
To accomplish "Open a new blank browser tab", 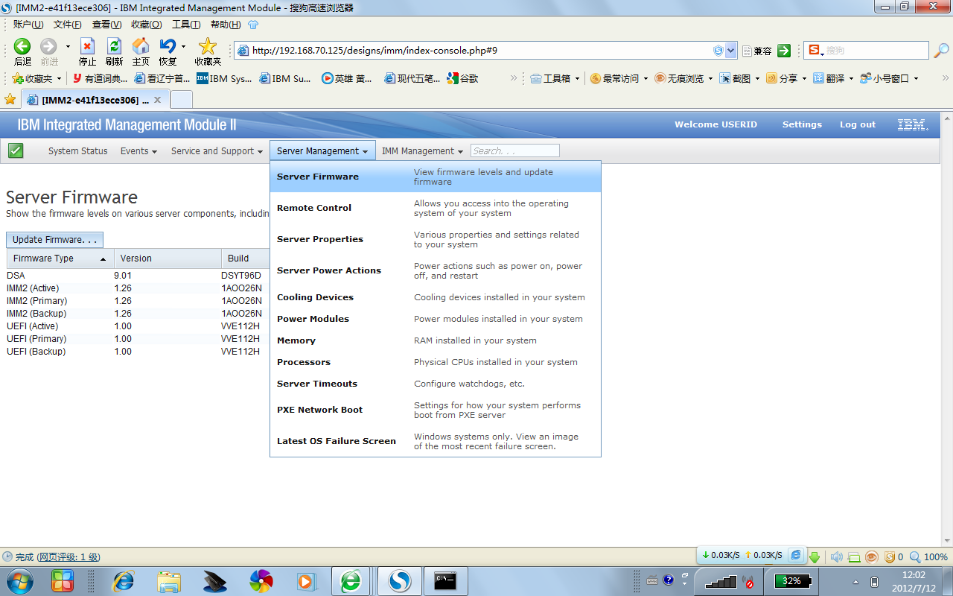I will click(x=181, y=100).
